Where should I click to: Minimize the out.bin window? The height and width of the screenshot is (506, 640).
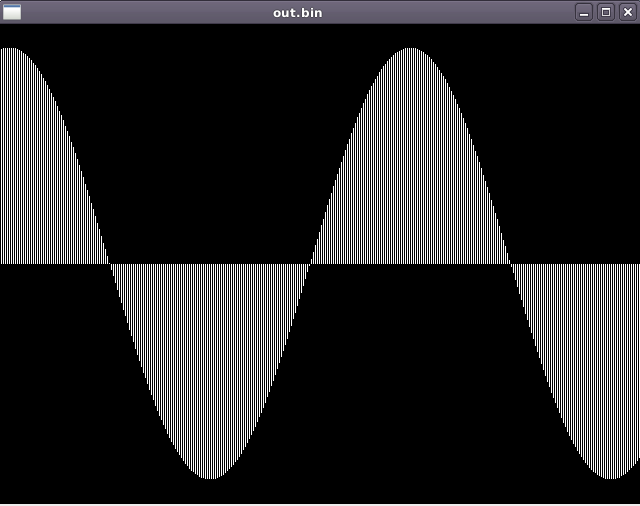click(x=584, y=12)
